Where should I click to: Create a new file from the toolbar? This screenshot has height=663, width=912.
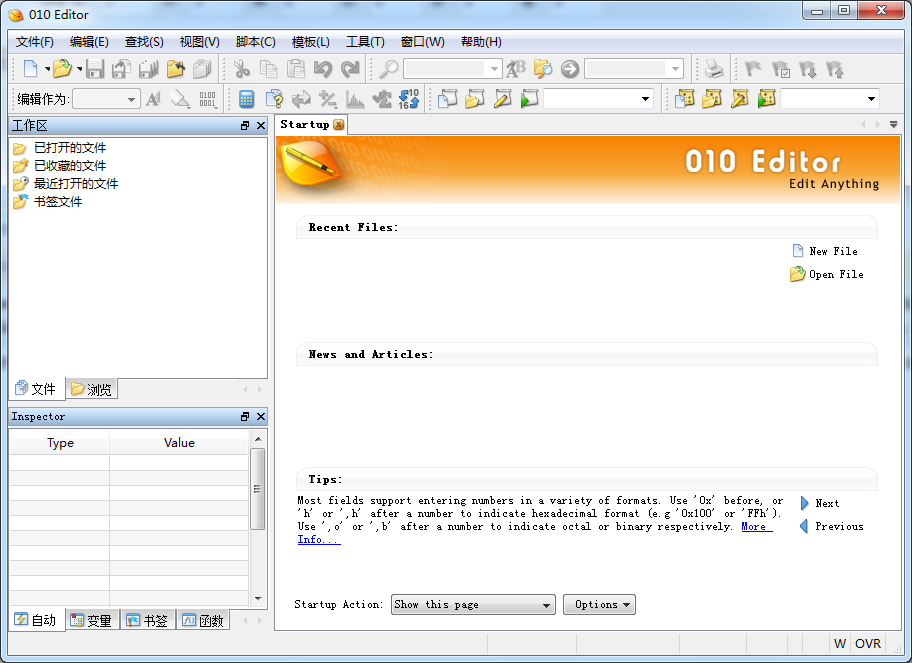tap(31, 69)
